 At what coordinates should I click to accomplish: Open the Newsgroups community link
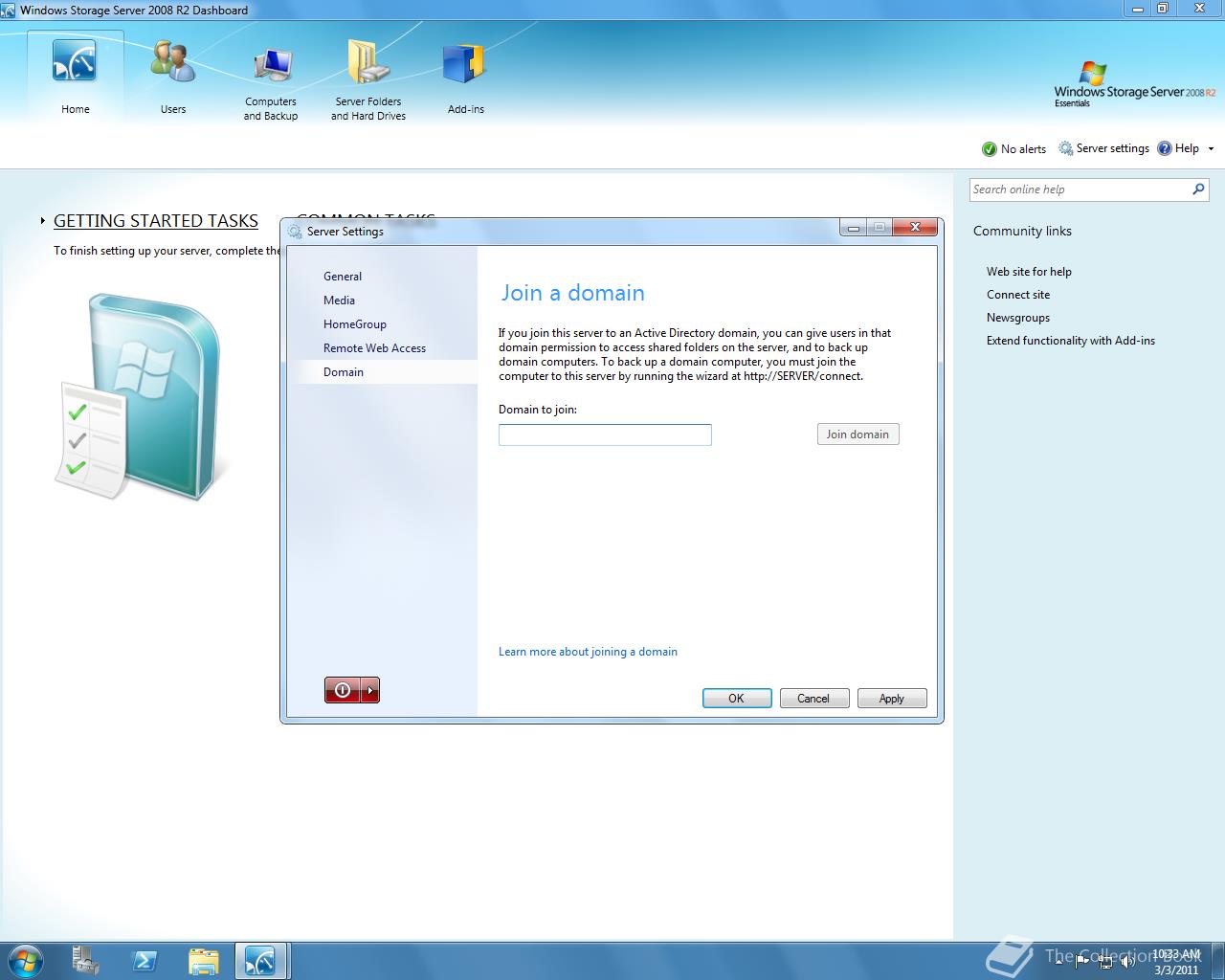(1018, 318)
